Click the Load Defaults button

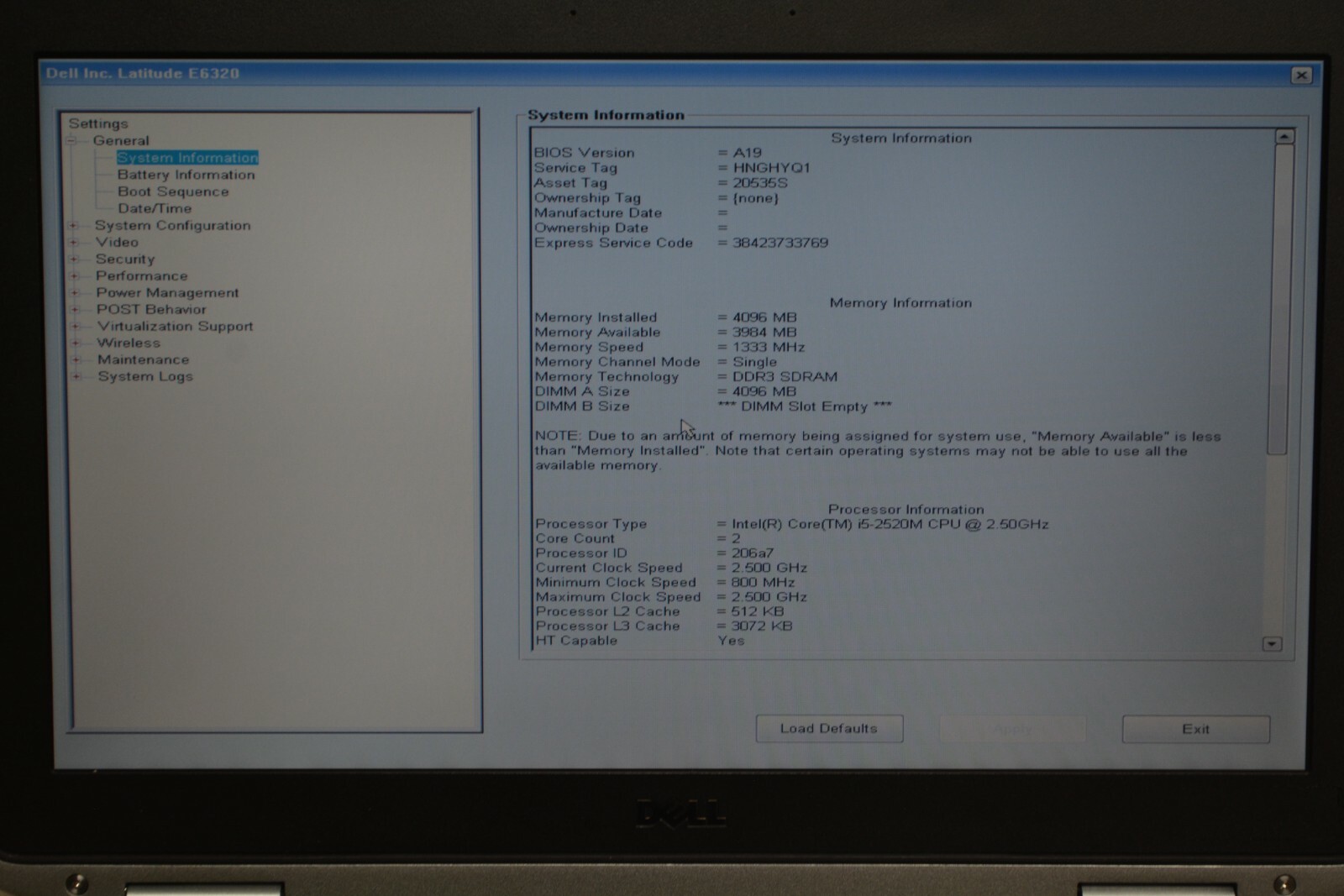[829, 729]
